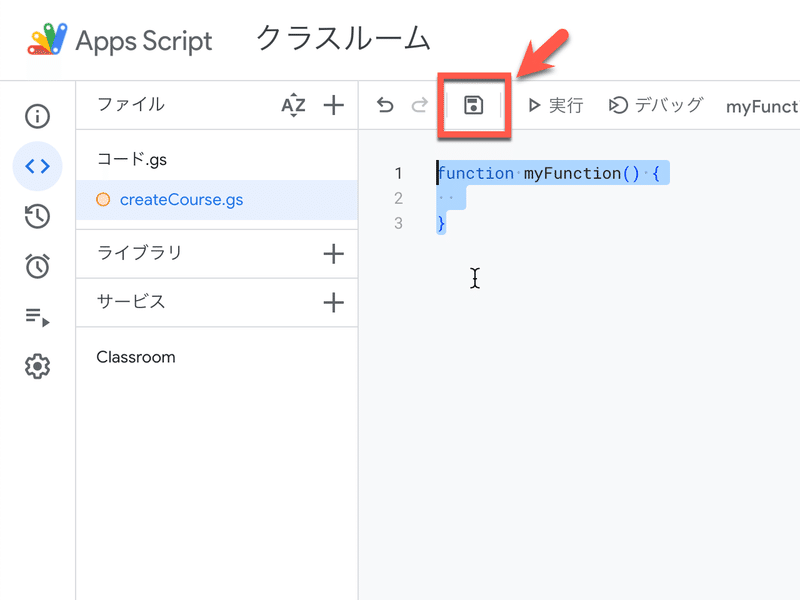Open the Executions log list icon
The height and width of the screenshot is (600, 800).
coord(37,316)
